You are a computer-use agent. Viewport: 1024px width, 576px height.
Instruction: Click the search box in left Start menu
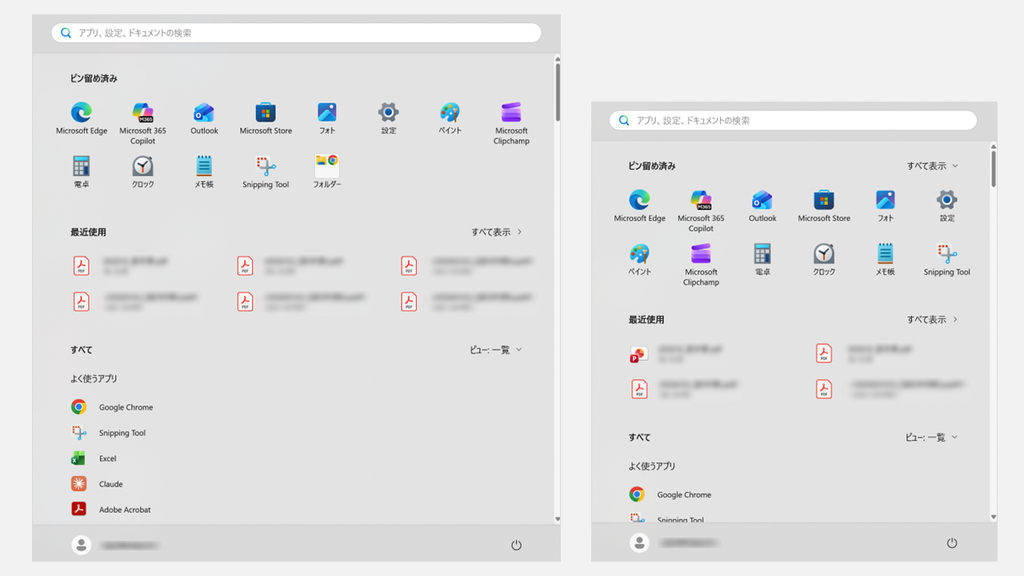(296, 33)
